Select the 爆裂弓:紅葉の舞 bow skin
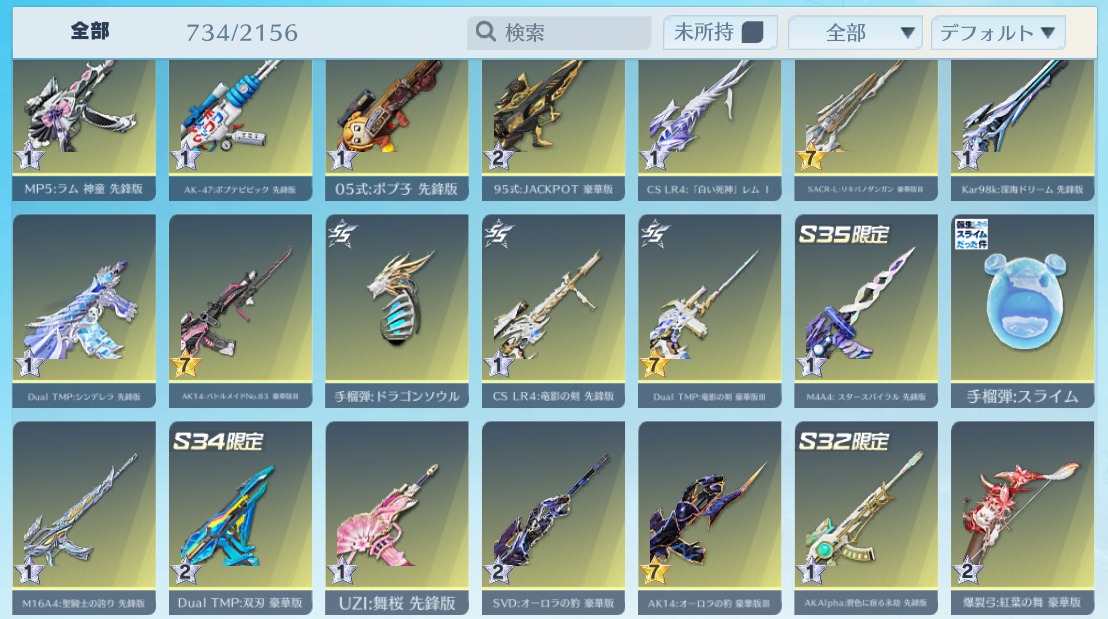 (1022, 518)
